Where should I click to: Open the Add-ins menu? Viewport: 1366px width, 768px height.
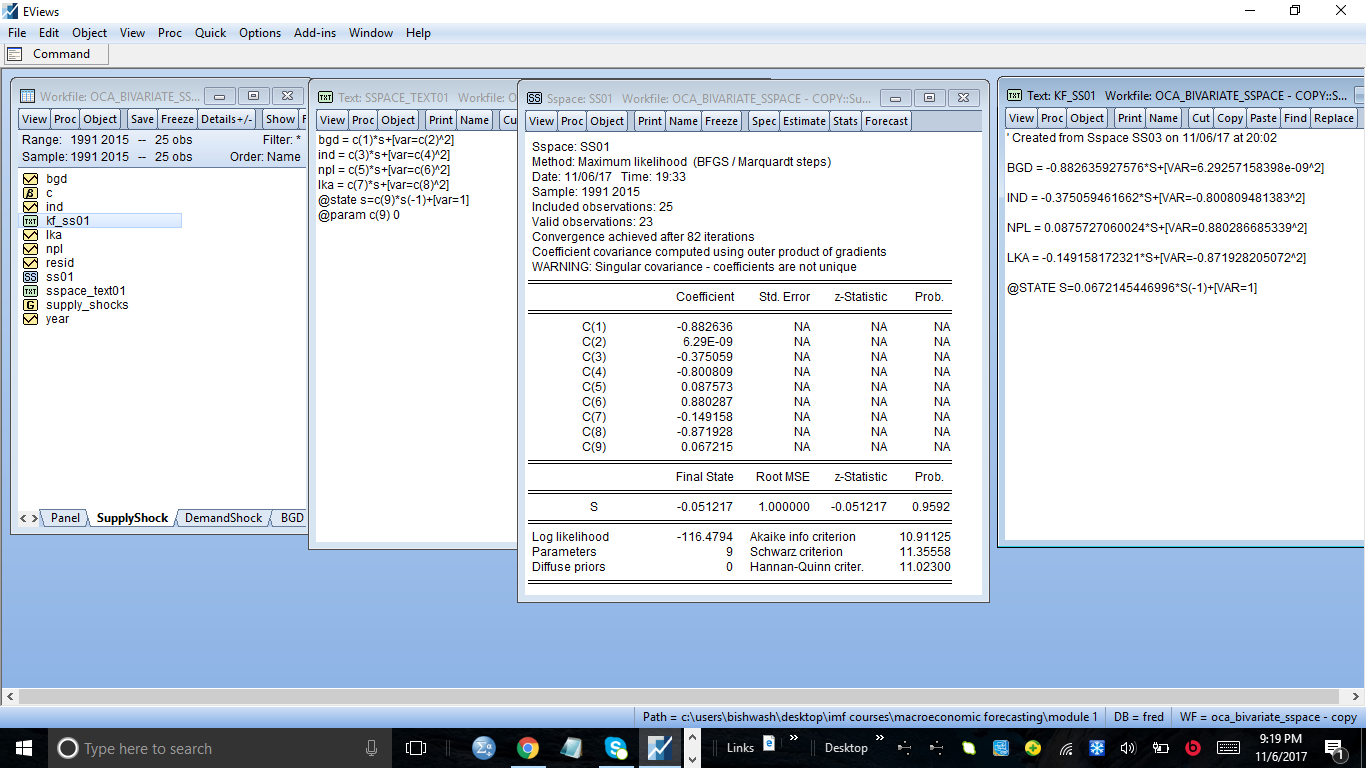pos(315,33)
